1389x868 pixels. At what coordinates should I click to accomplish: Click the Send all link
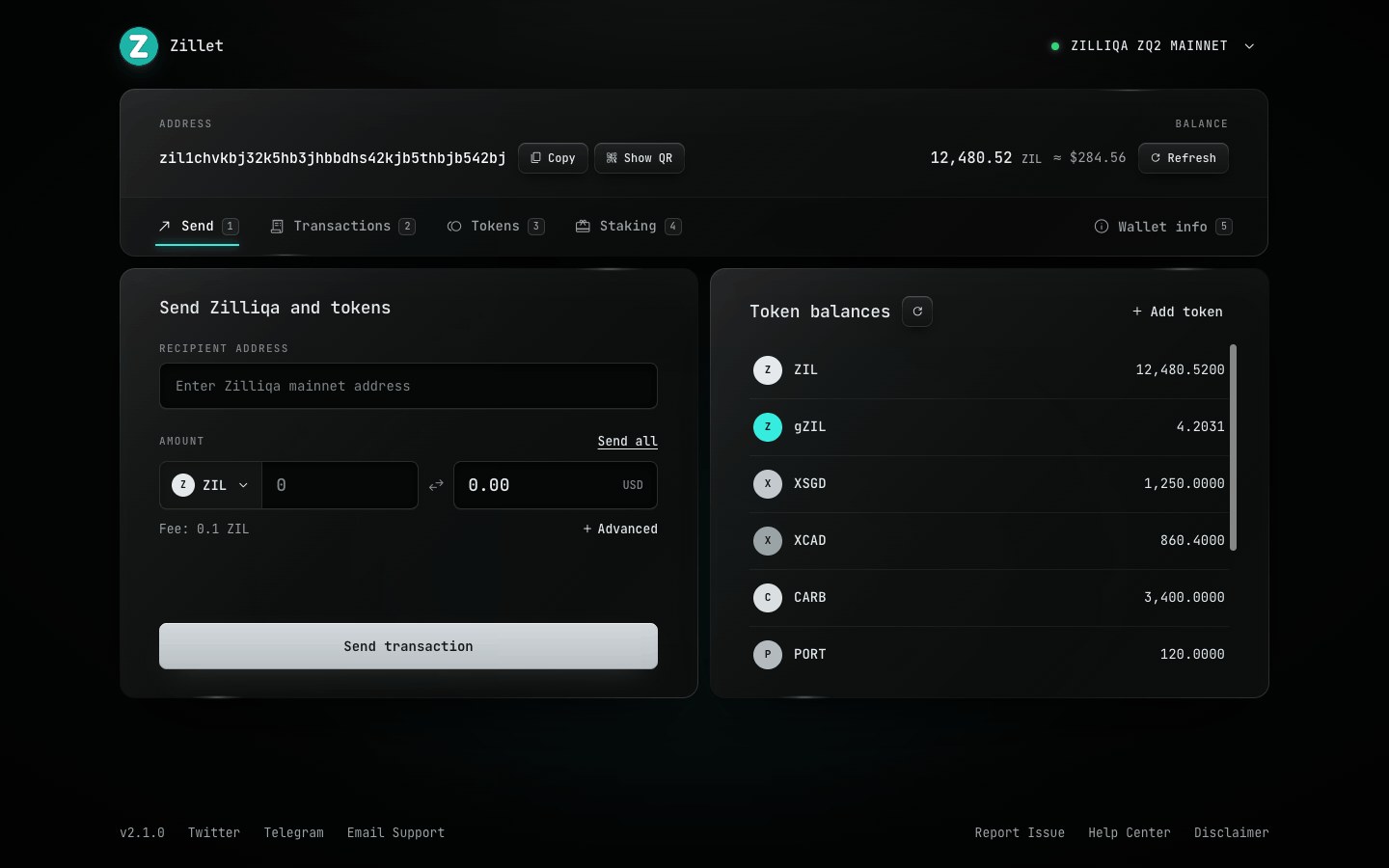point(627,441)
